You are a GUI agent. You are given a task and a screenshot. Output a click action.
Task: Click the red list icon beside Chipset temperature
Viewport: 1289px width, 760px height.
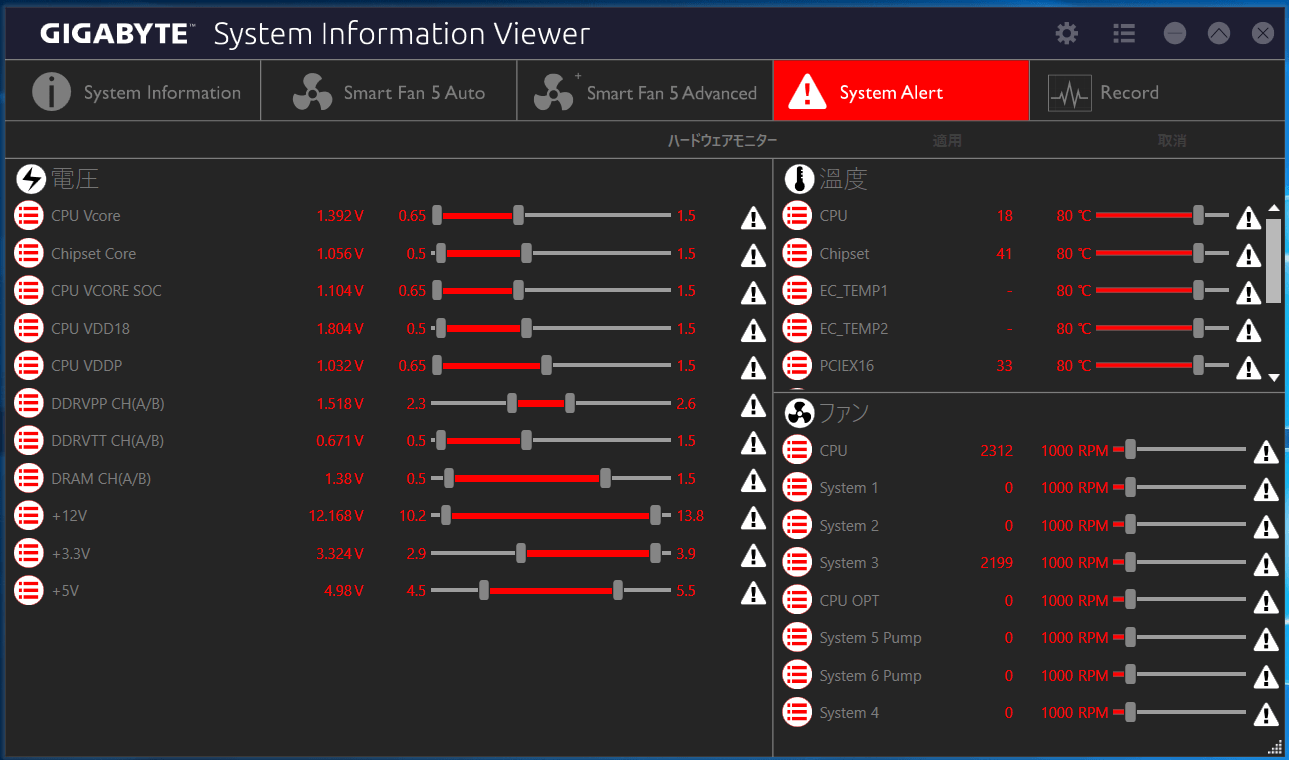tap(797, 254)
